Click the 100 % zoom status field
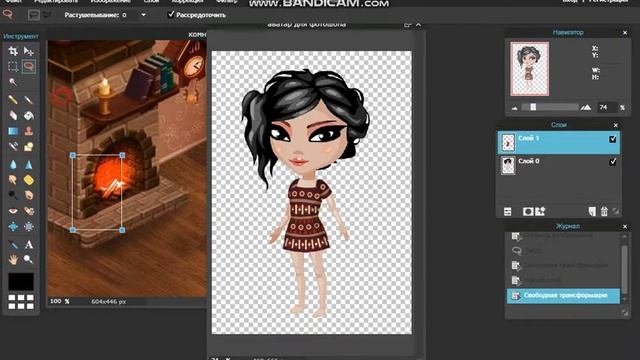The height and width of the screenshot is (360, 640). click(60, 301)
